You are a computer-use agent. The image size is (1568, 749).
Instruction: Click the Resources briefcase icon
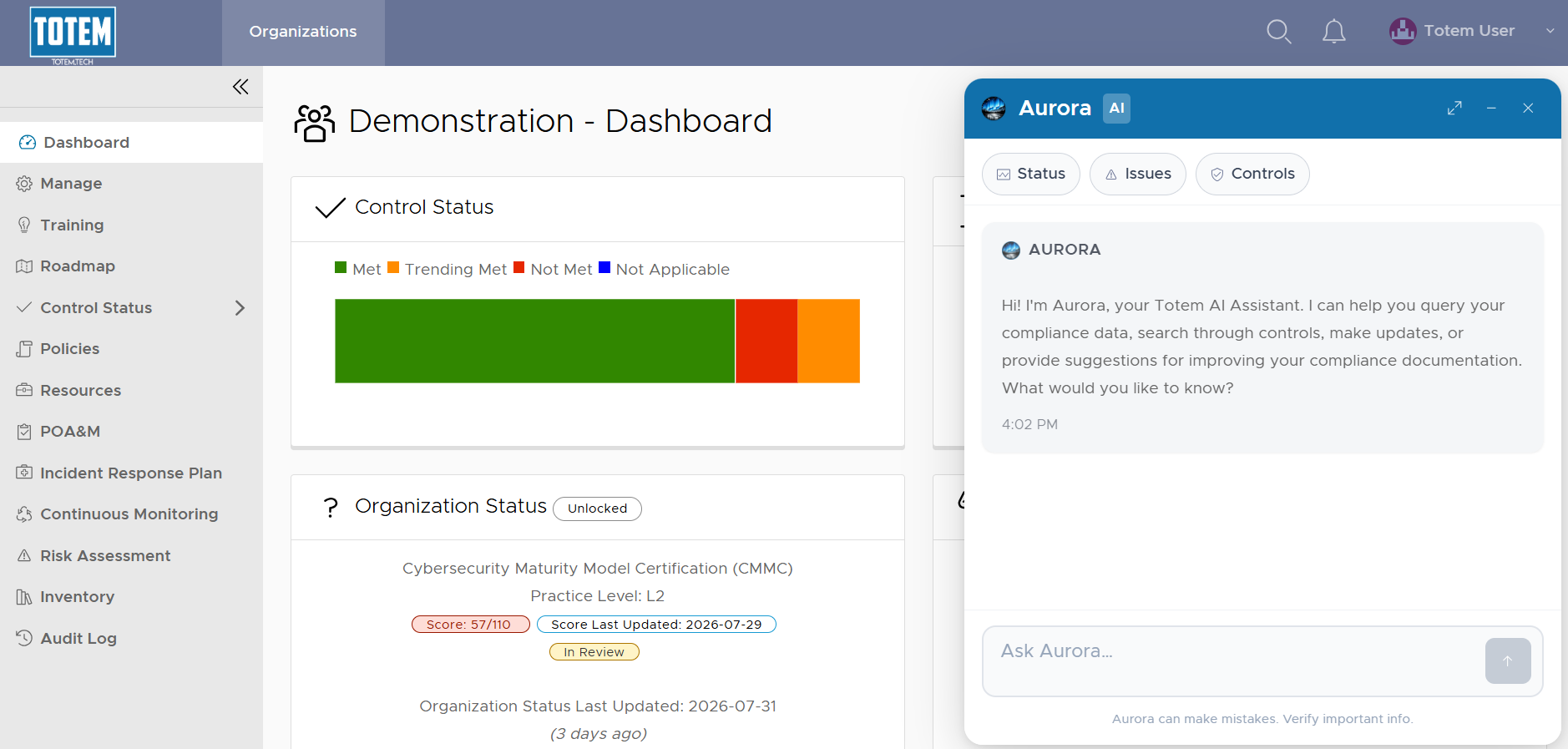[24, 390]
